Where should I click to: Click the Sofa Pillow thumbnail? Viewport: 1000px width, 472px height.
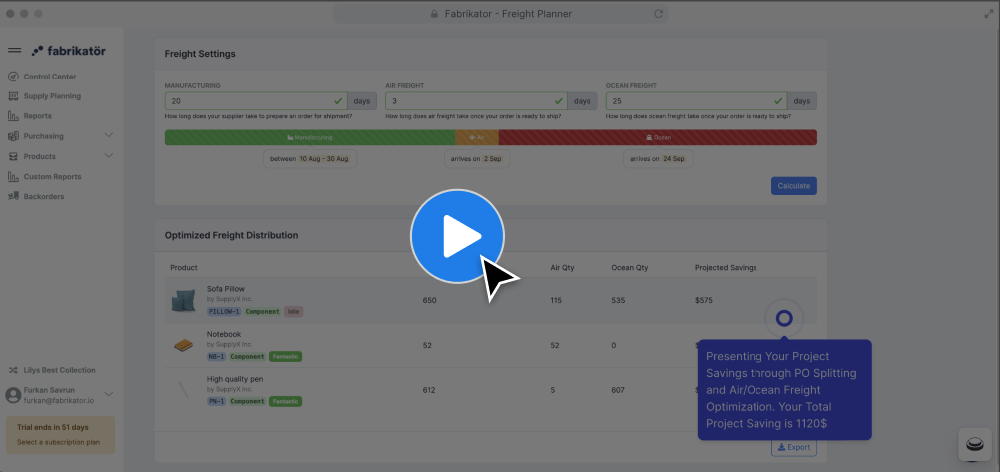(x=184, y=300)
